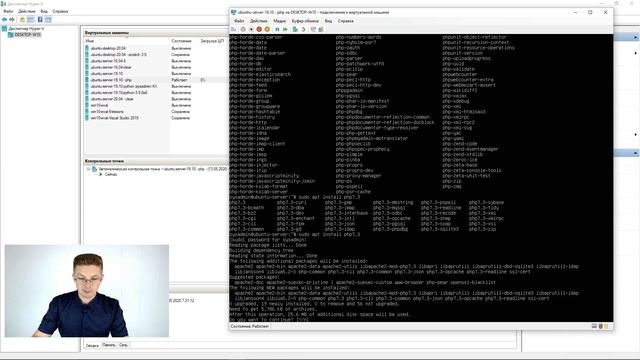Turn off the VM using black-dot icon

tap(251, 29)
